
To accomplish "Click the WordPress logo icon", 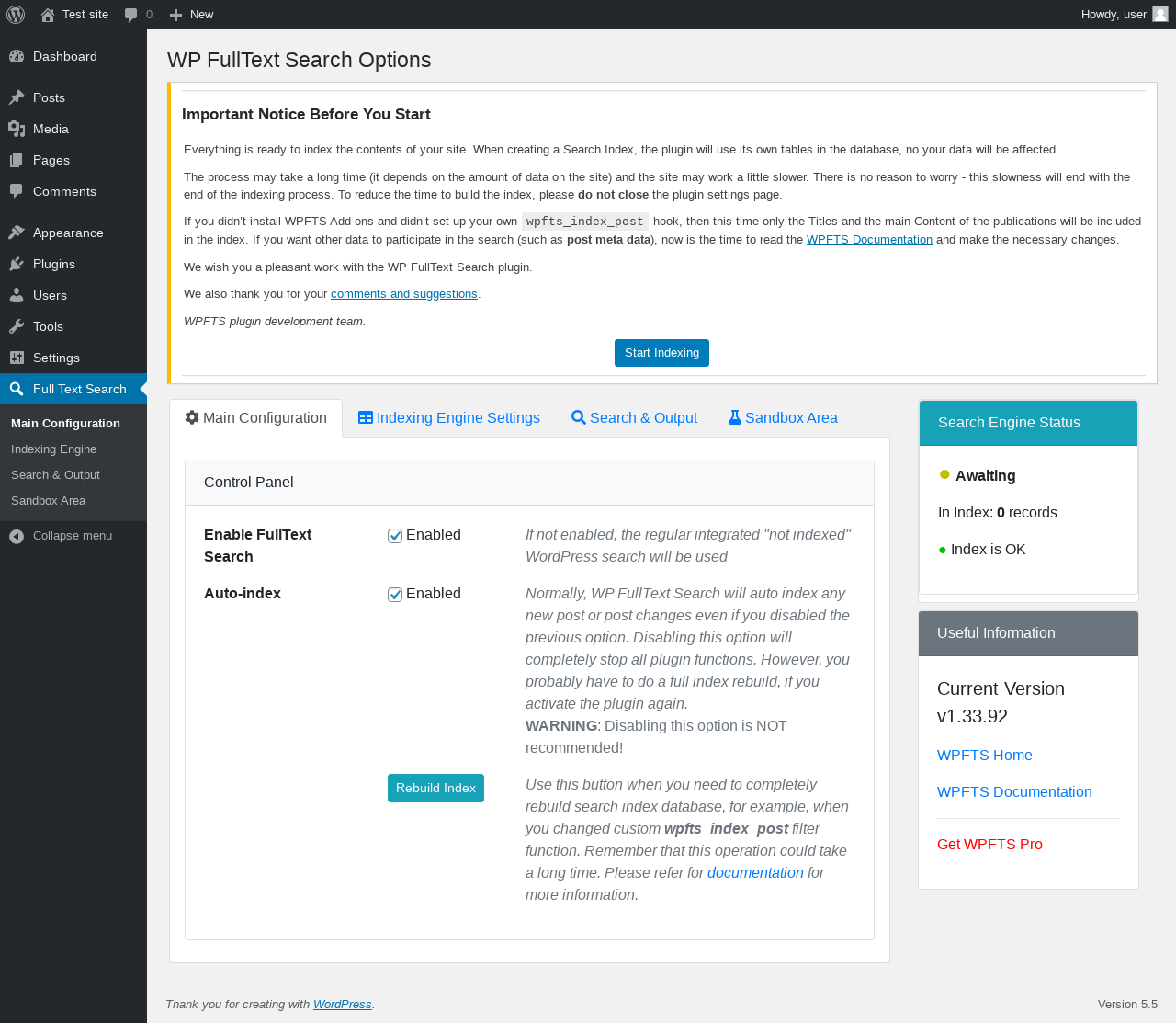I will [16, 15].
